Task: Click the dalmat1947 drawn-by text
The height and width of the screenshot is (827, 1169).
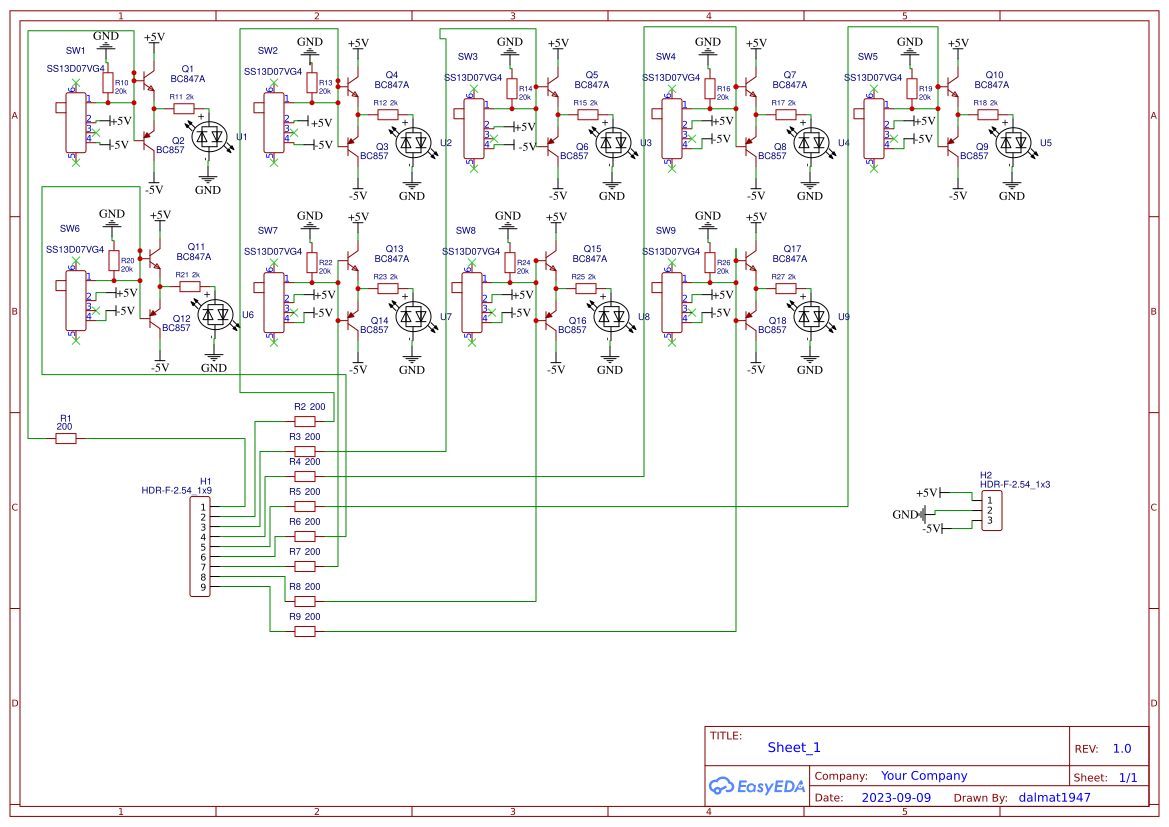Action: 1054,797
